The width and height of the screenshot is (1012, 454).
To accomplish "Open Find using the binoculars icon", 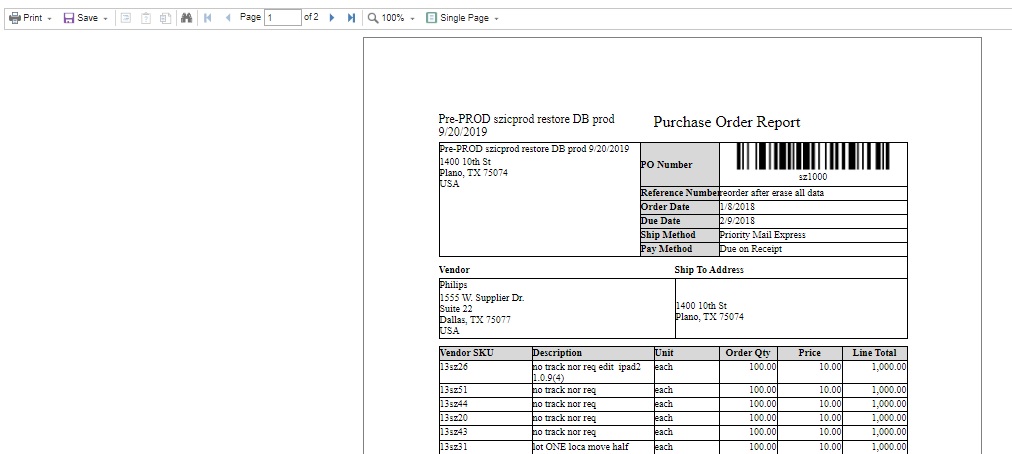I will click(186, 18).
